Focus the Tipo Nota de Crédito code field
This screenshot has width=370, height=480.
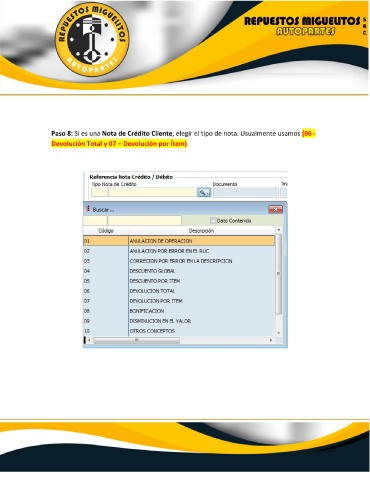(99, 192)
